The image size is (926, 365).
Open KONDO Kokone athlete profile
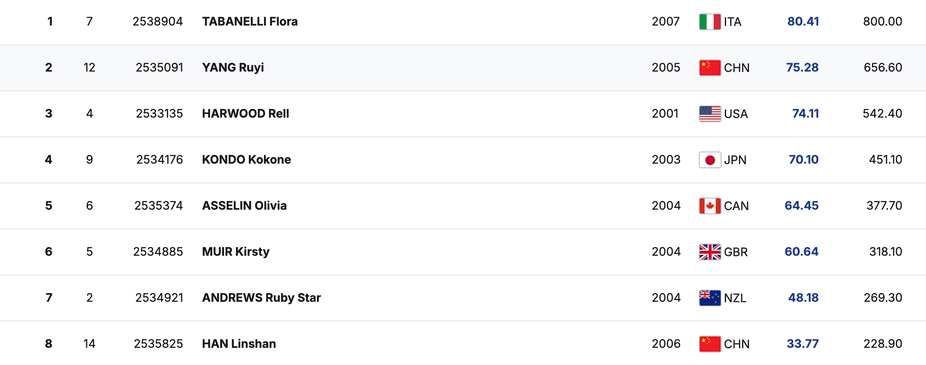pos(246,160)
